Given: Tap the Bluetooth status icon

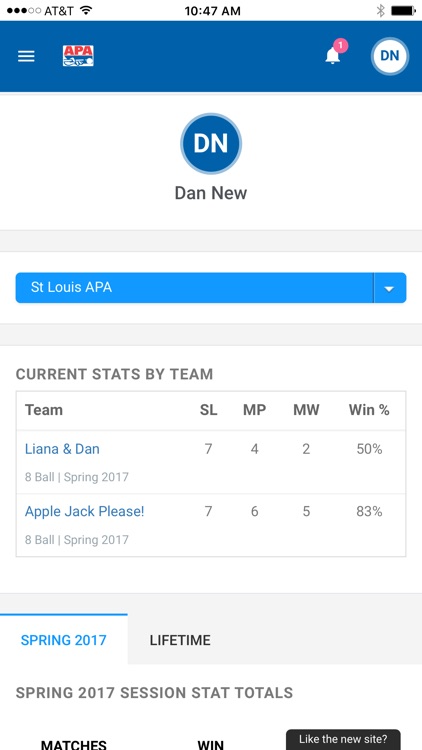Looking at the screenshot, I should coord(380,11).
